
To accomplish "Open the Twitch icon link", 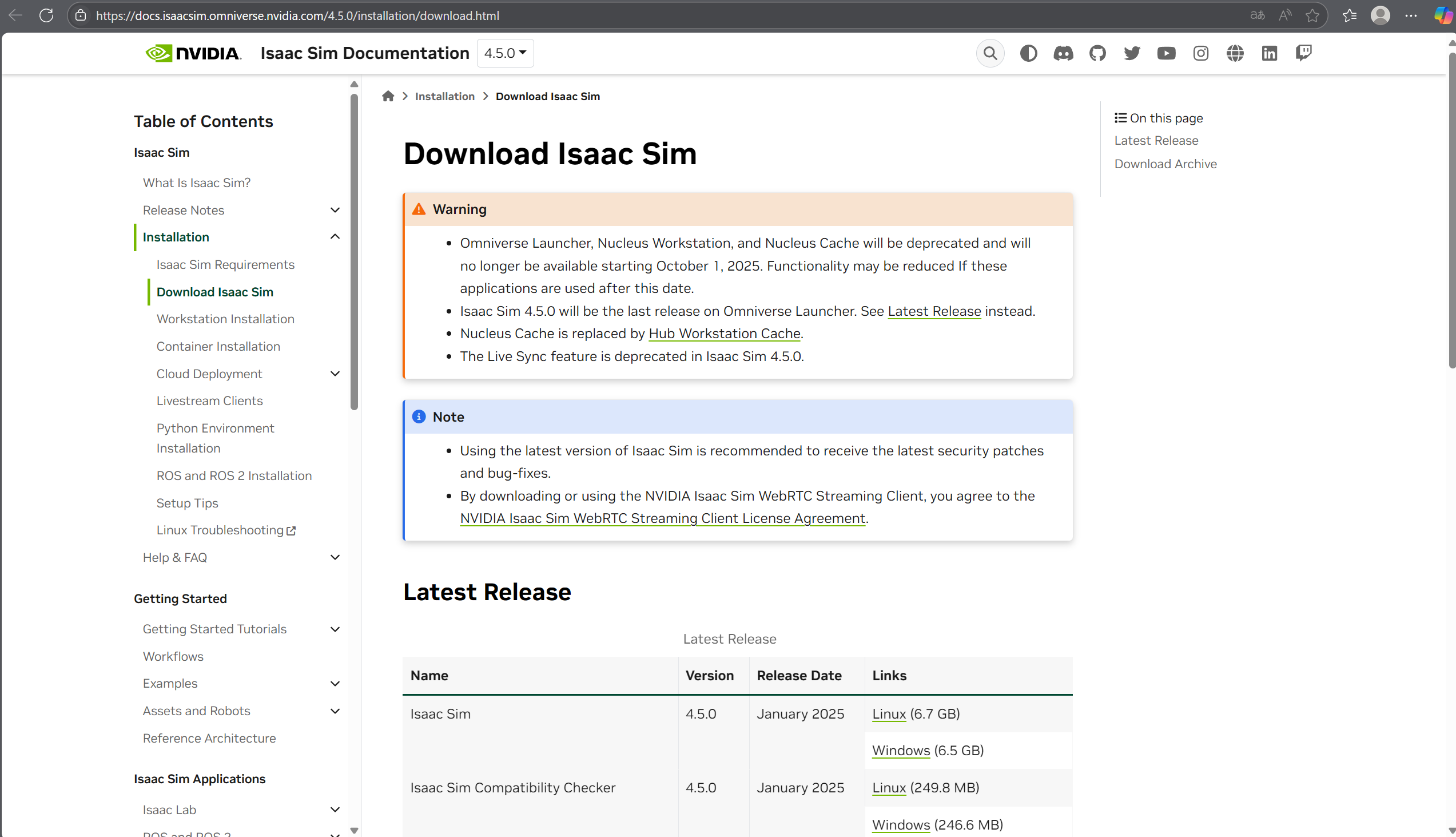I will (1304, 53).
